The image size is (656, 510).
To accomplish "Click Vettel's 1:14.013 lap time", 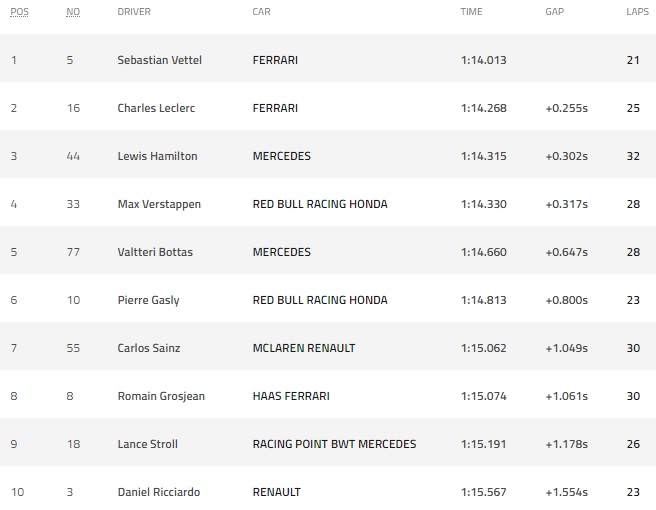I will point(484,60).
